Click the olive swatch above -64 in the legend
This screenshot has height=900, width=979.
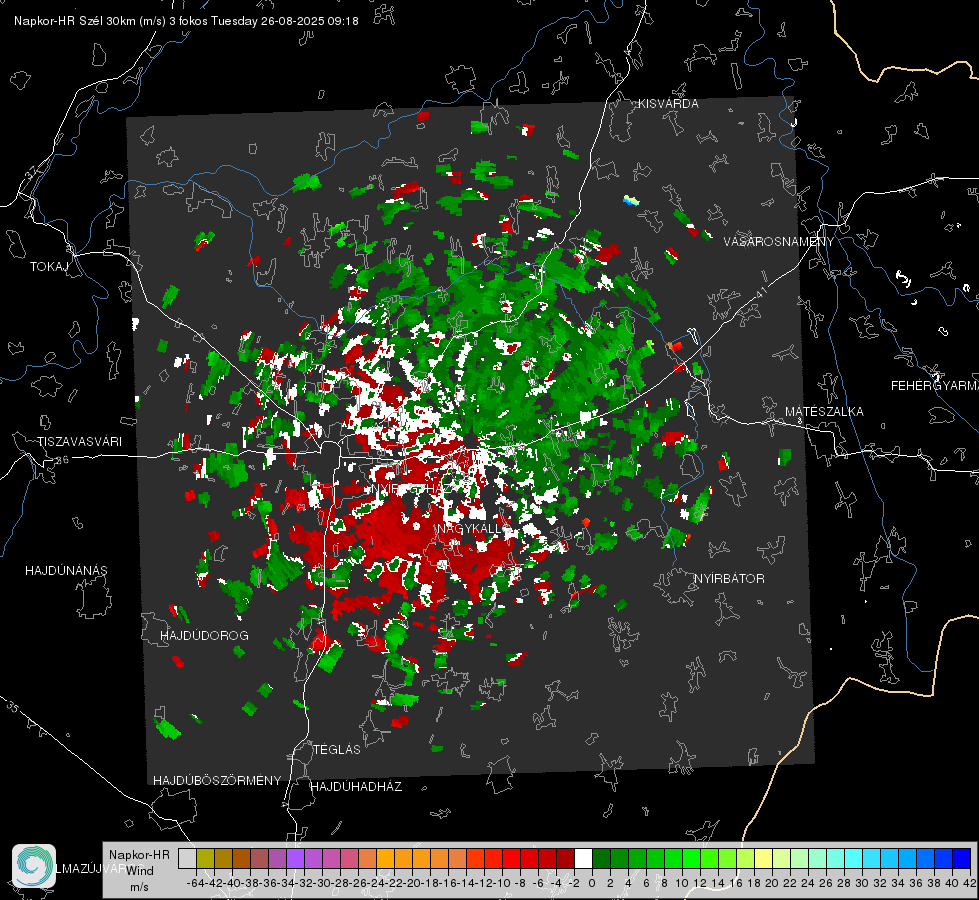pyautogui.click(x=205, y=858)
